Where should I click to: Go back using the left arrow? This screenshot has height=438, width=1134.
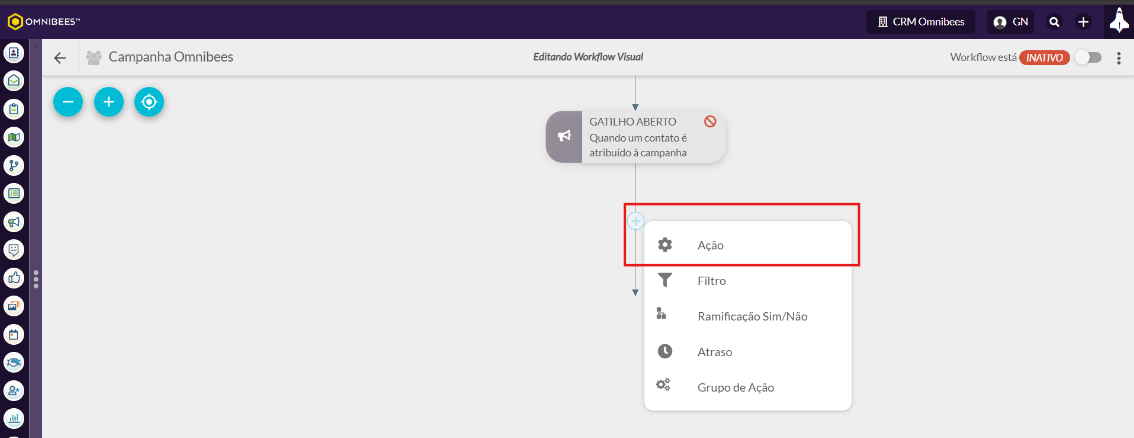click(x=60, y=58)
